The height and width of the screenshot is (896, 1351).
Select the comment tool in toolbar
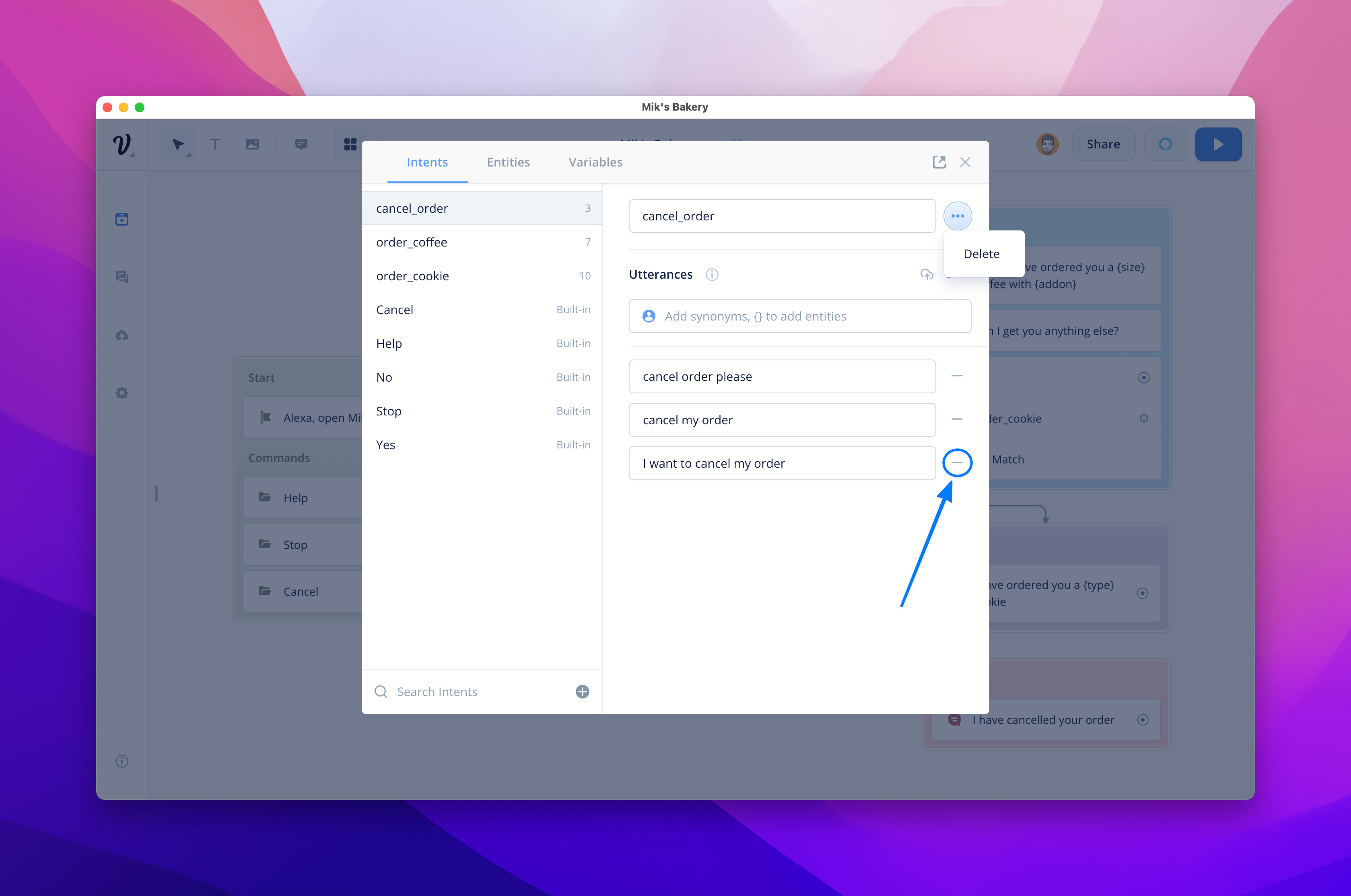tap(301, 144)
